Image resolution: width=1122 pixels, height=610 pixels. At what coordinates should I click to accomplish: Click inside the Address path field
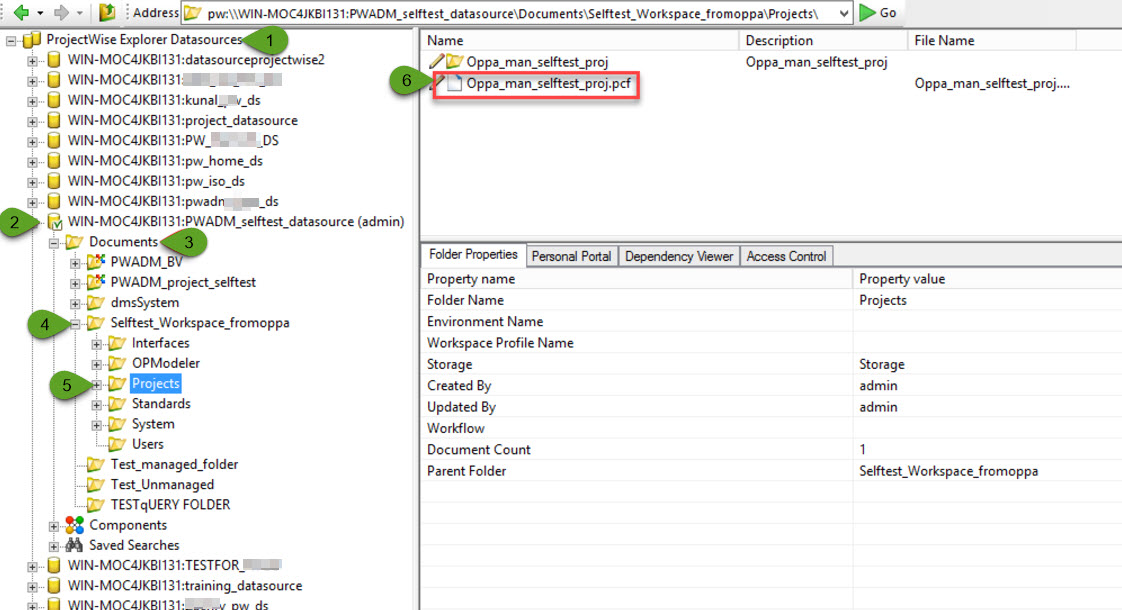(x=500, y=13)
